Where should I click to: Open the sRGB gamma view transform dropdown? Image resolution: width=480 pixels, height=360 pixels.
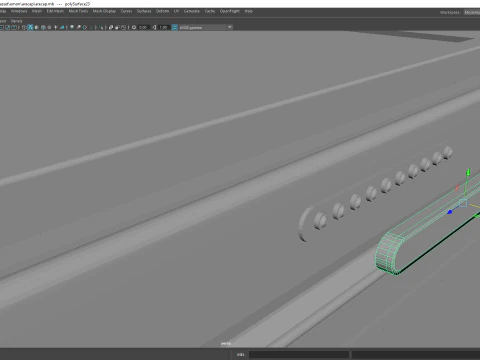point(206,27)
